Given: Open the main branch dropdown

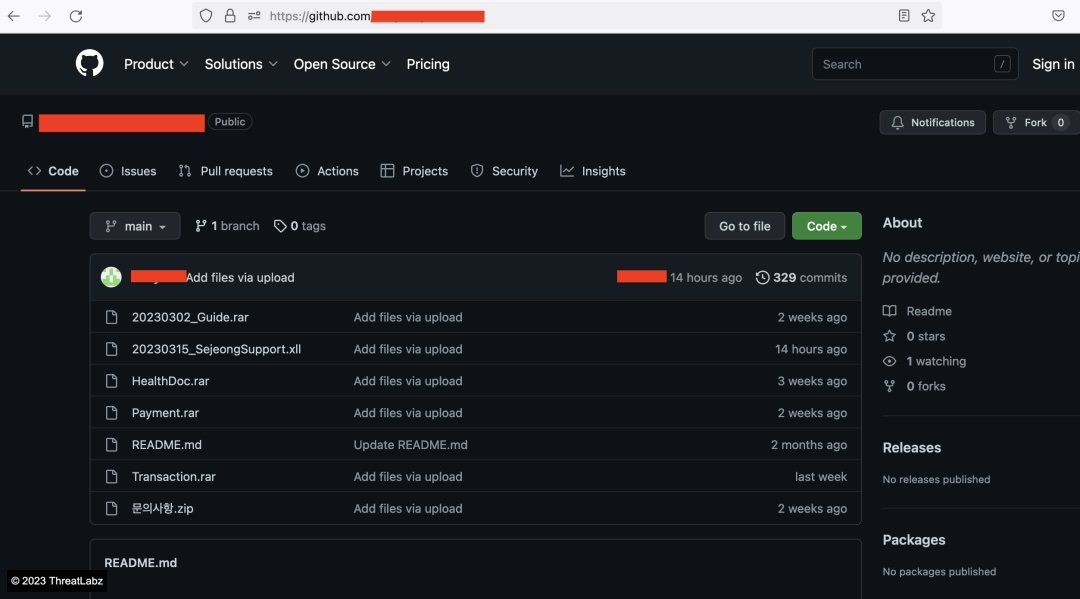Looking at the screenshot, I should (134, 225).
